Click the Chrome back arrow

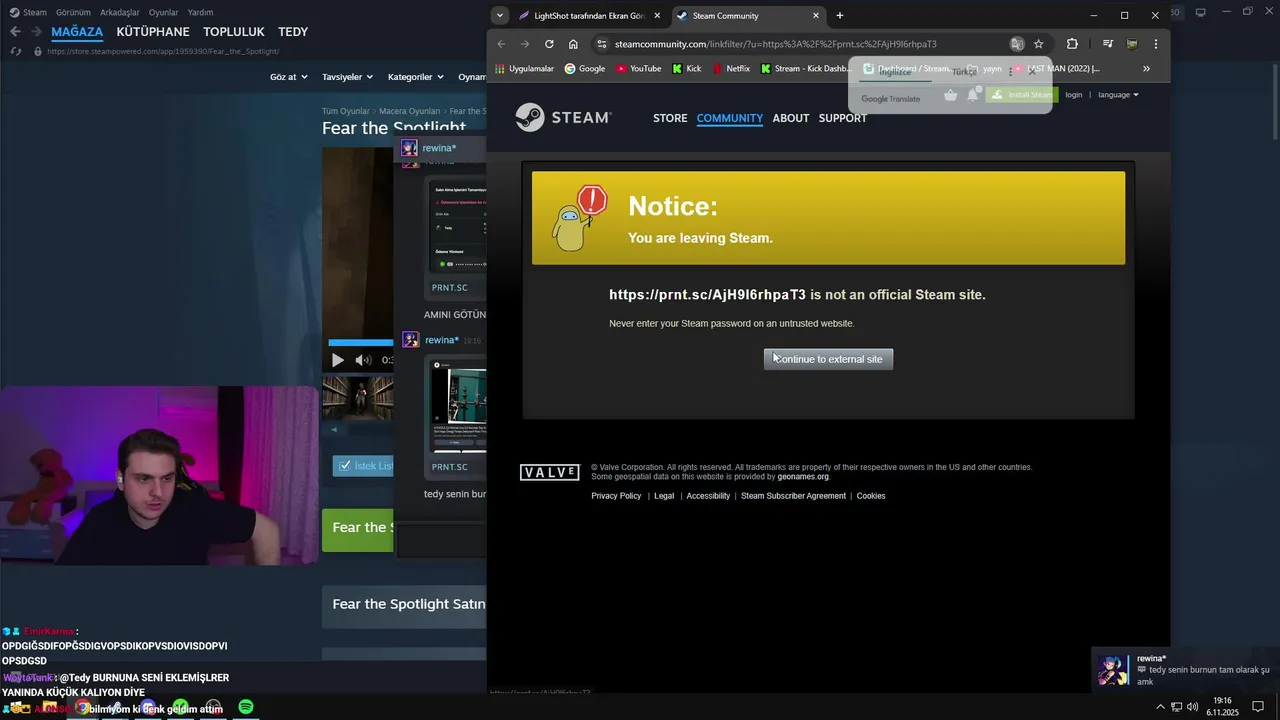[x=502, y=44]
